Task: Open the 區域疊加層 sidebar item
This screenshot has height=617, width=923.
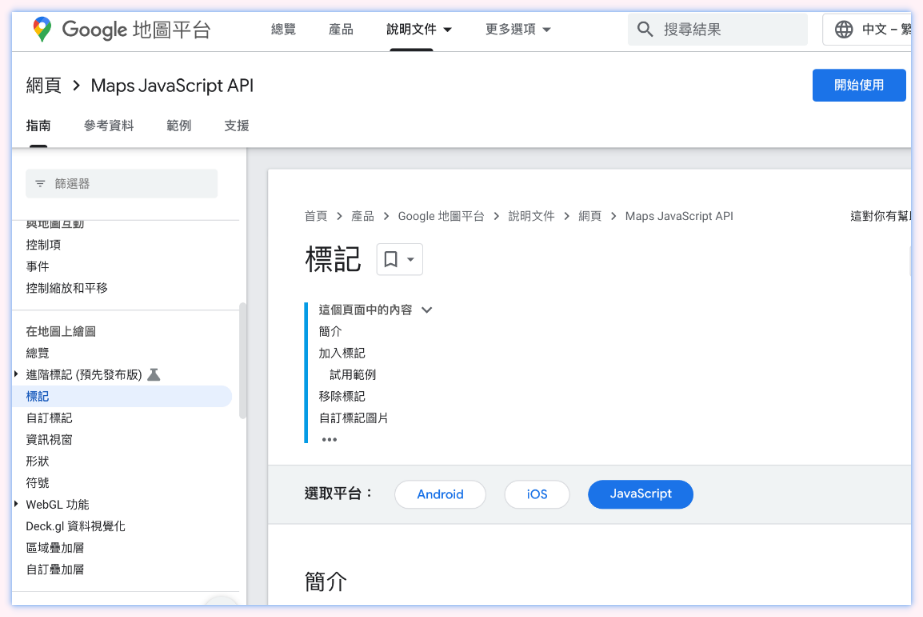Action: [55, 548]
